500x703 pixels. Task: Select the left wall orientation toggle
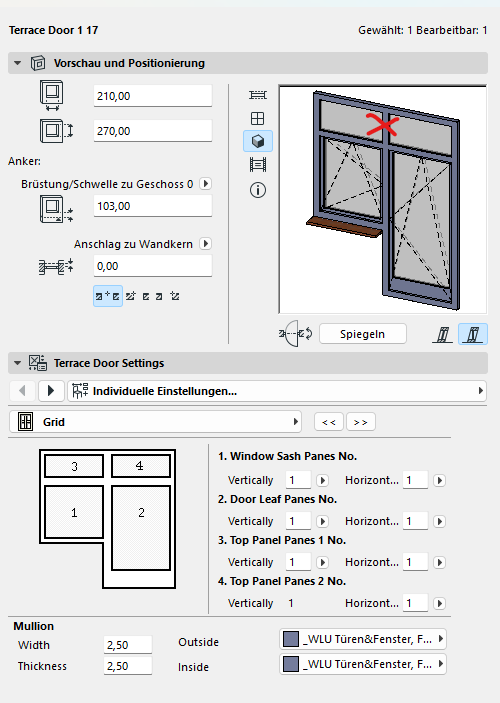[x=443, y=334]
